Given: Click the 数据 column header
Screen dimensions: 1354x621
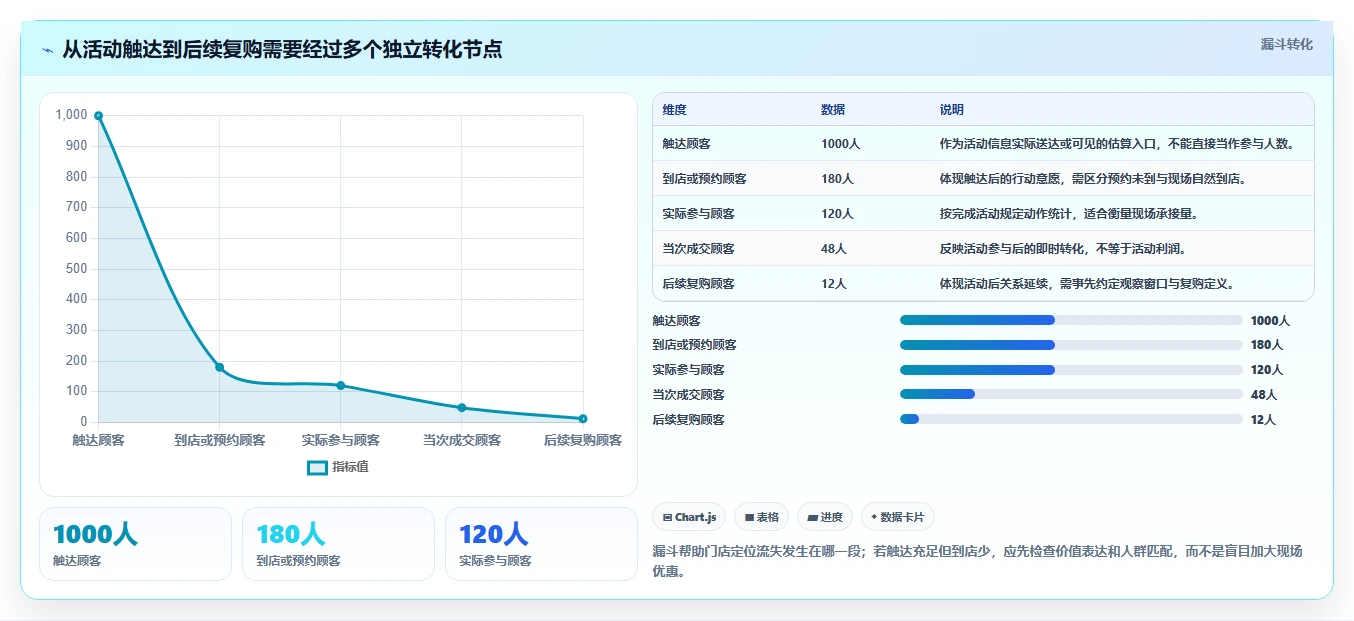Looking at the screenshot, I should click(833, 109).
